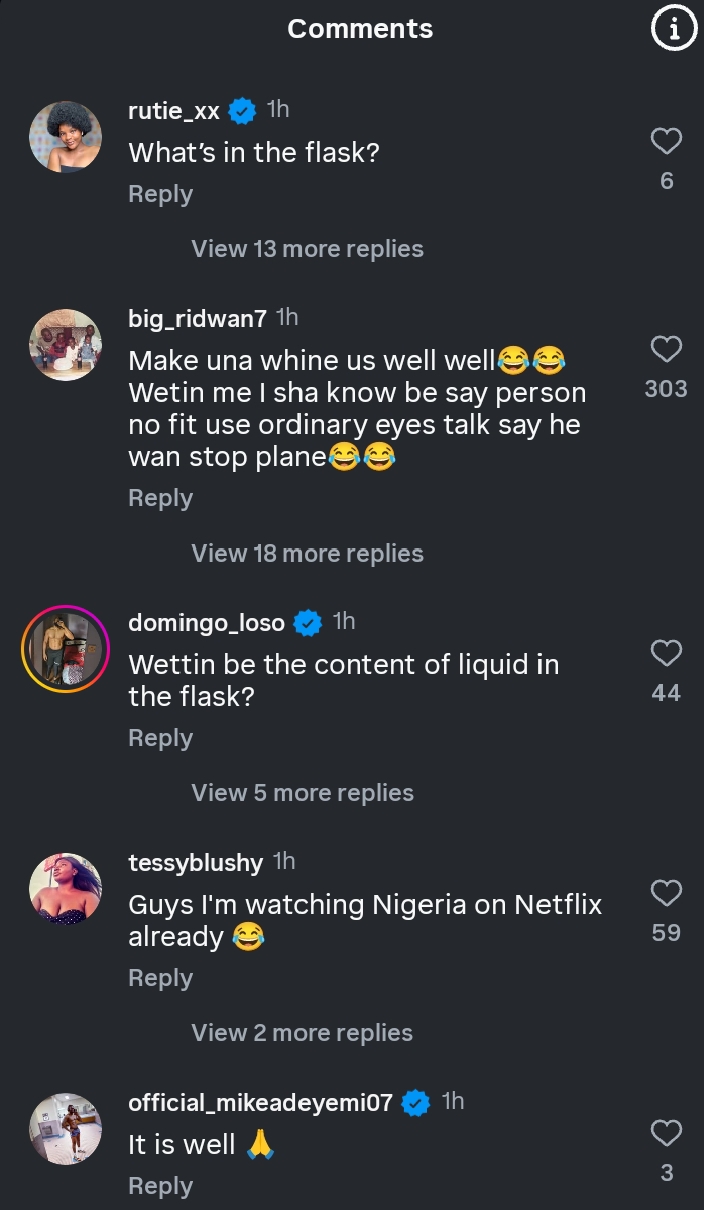The height and width of the screenshot is (1210, 704).
Task: Tap rutie_xx's verified badge icon
Action: tap(242, 111)
